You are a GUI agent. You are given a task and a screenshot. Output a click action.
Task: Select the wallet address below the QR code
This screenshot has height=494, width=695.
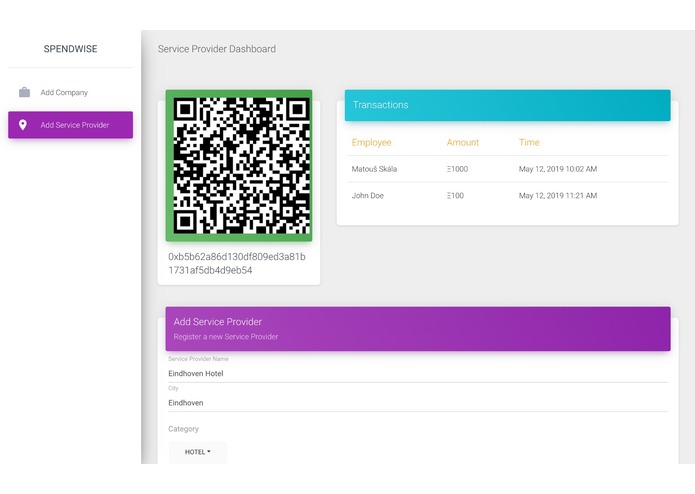(x=237, y=263)
